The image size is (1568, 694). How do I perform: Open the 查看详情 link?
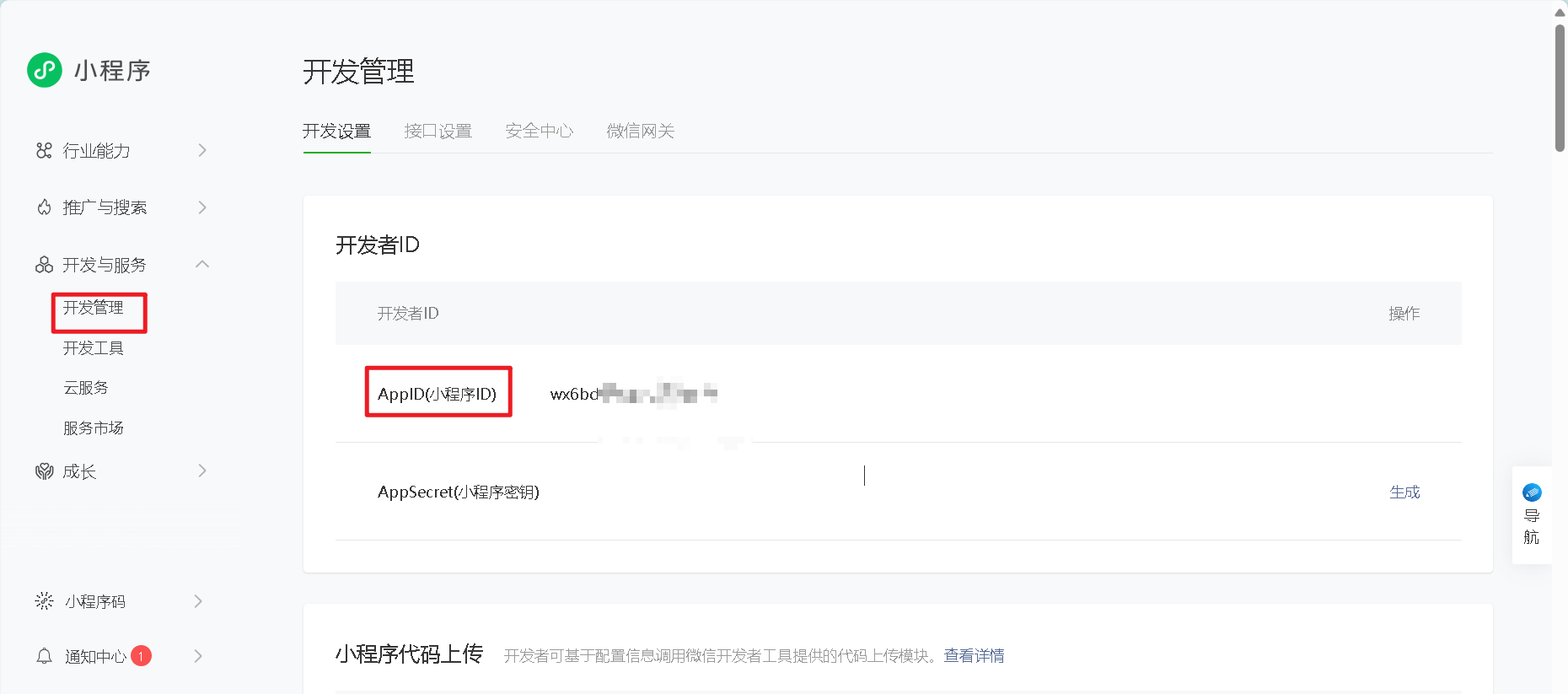click(x=974, y=656)
